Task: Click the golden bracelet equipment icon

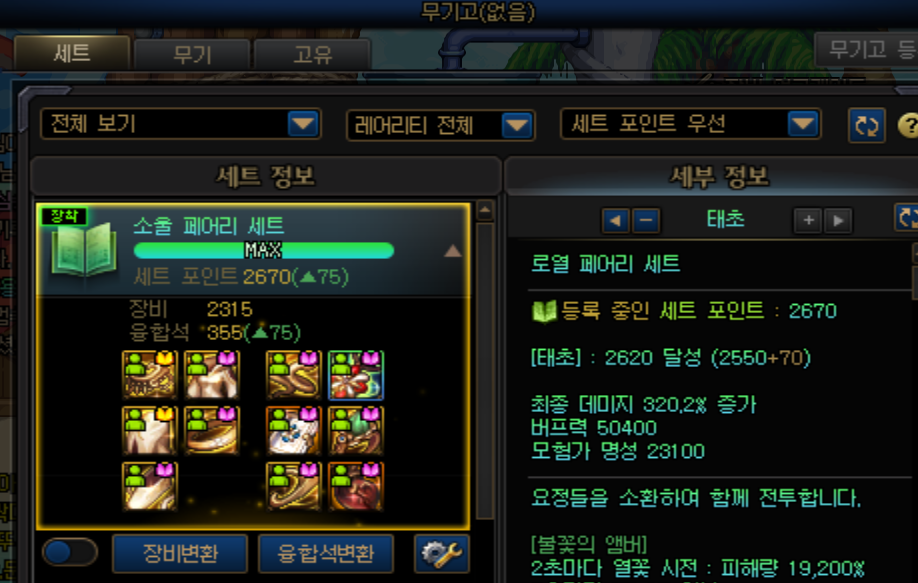Action: (211, 431)
